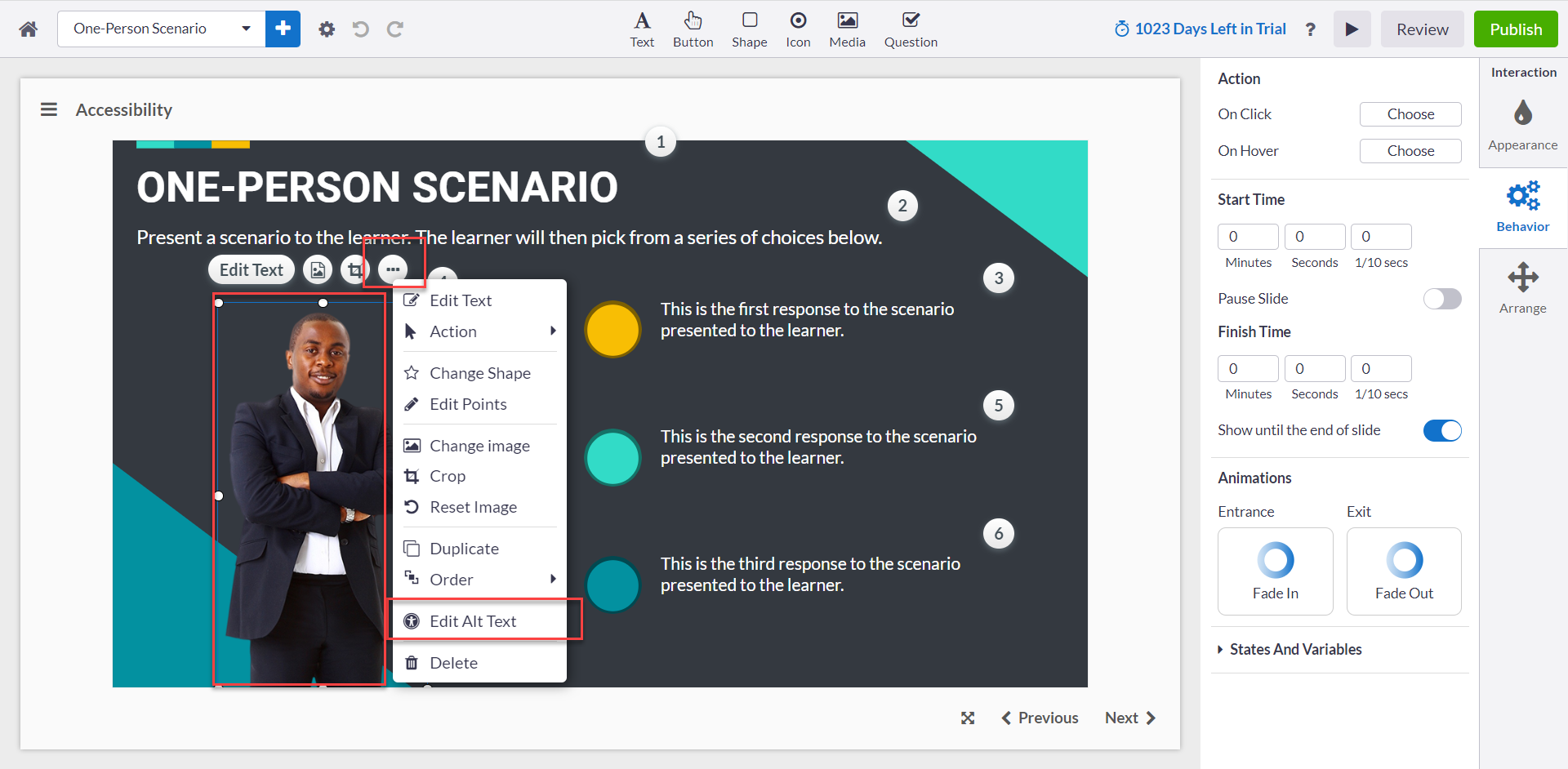
Task: Select Edit Alt Text
Action: click(x=479, y=621)
